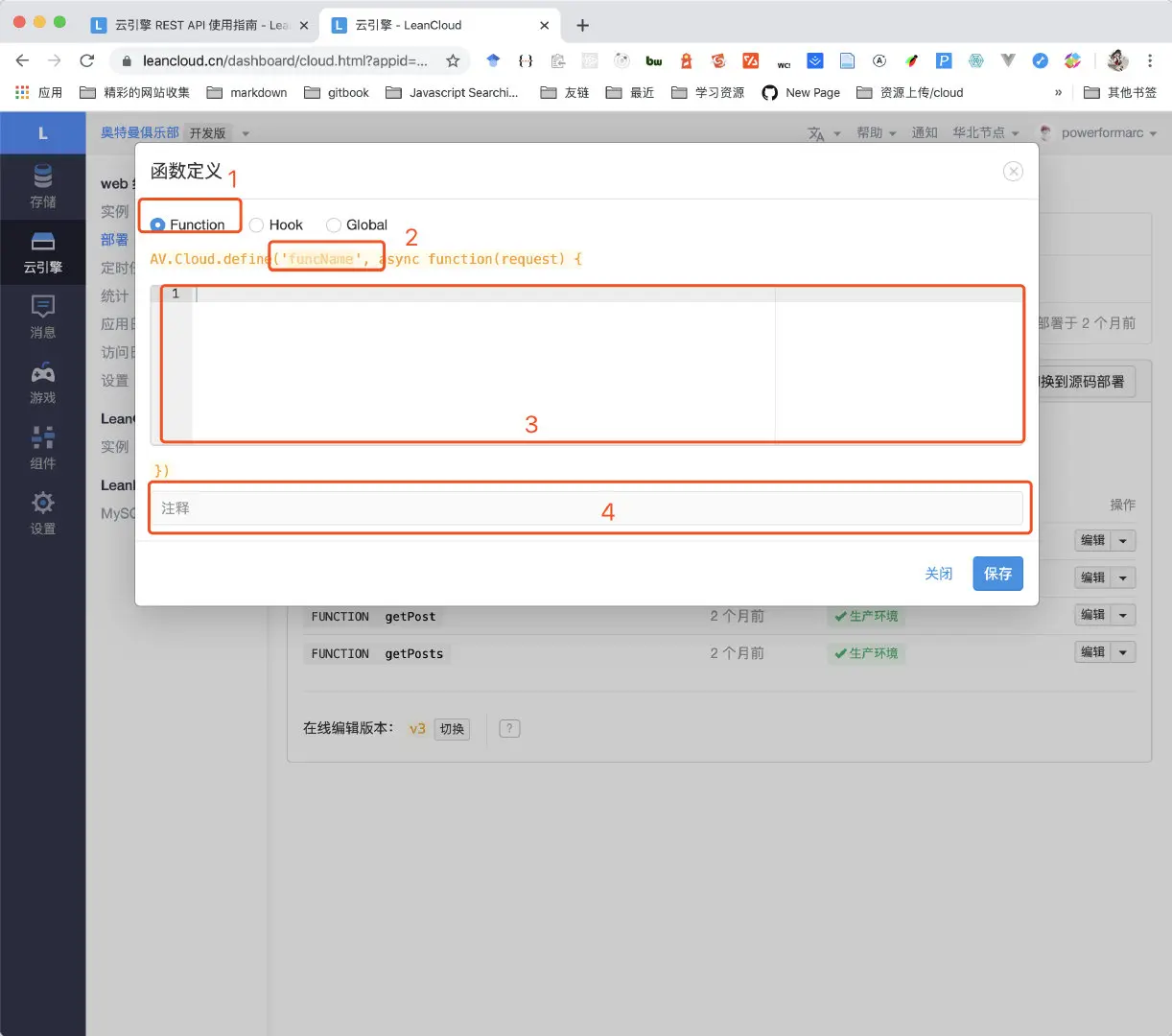The height and width of the screenshot is (1036, 1172).
Task: Open the translate icon dropdown arrow
Action: pos(836,134)
